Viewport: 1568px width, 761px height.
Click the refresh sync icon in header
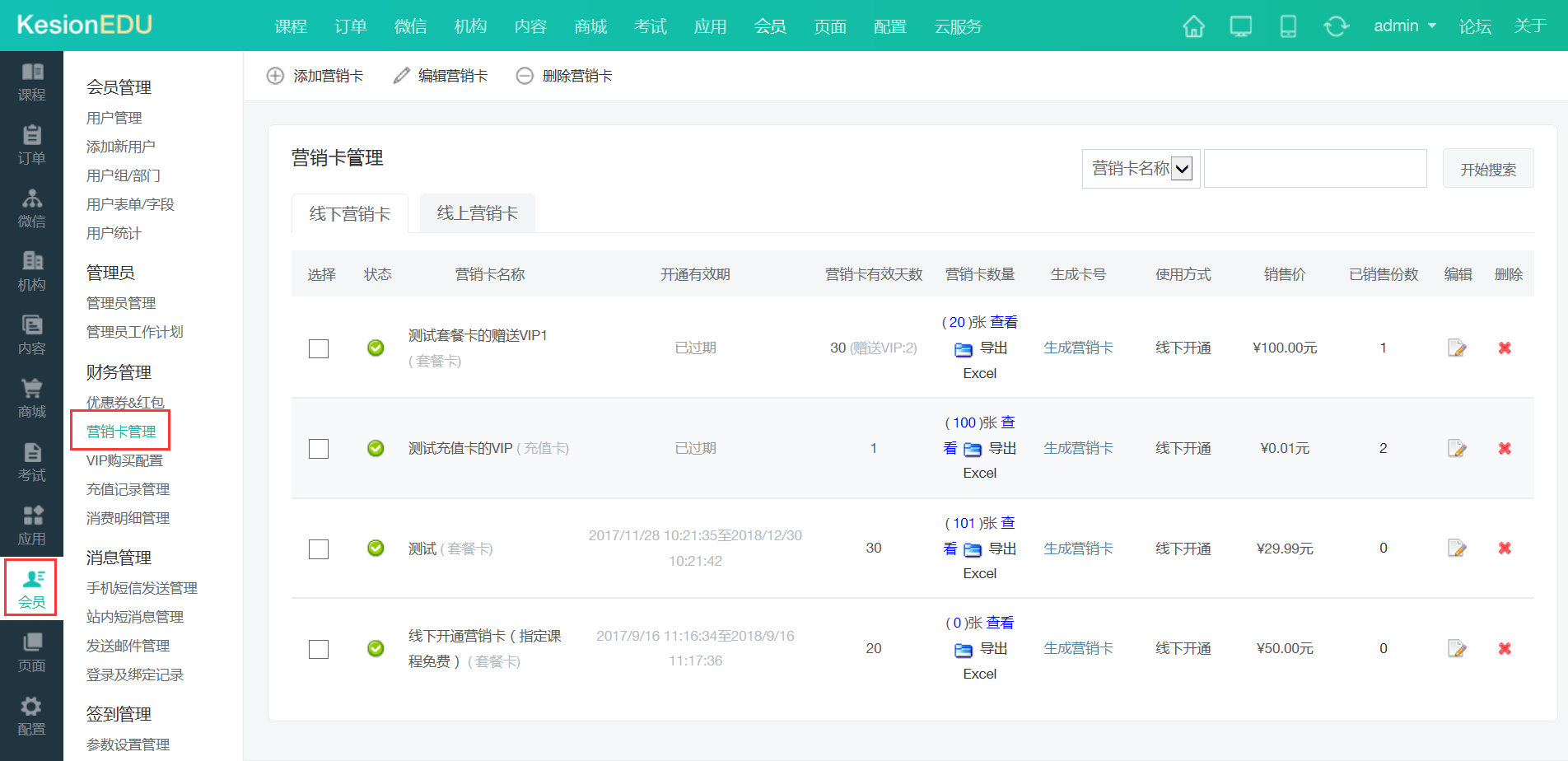pyautogui.click(x=1336, y=26)
